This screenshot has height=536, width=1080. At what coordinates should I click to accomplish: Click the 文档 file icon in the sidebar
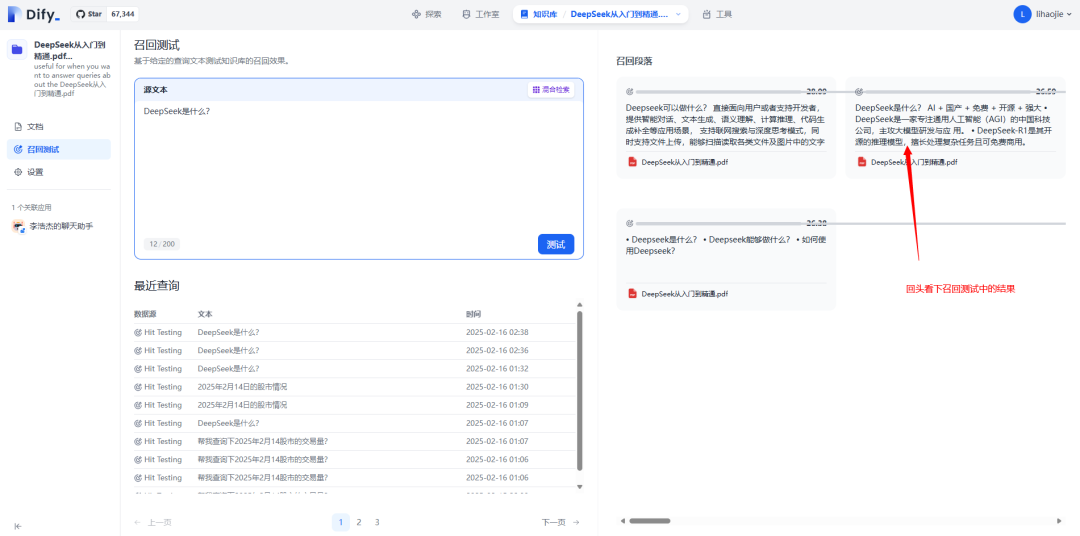point(18,127)
